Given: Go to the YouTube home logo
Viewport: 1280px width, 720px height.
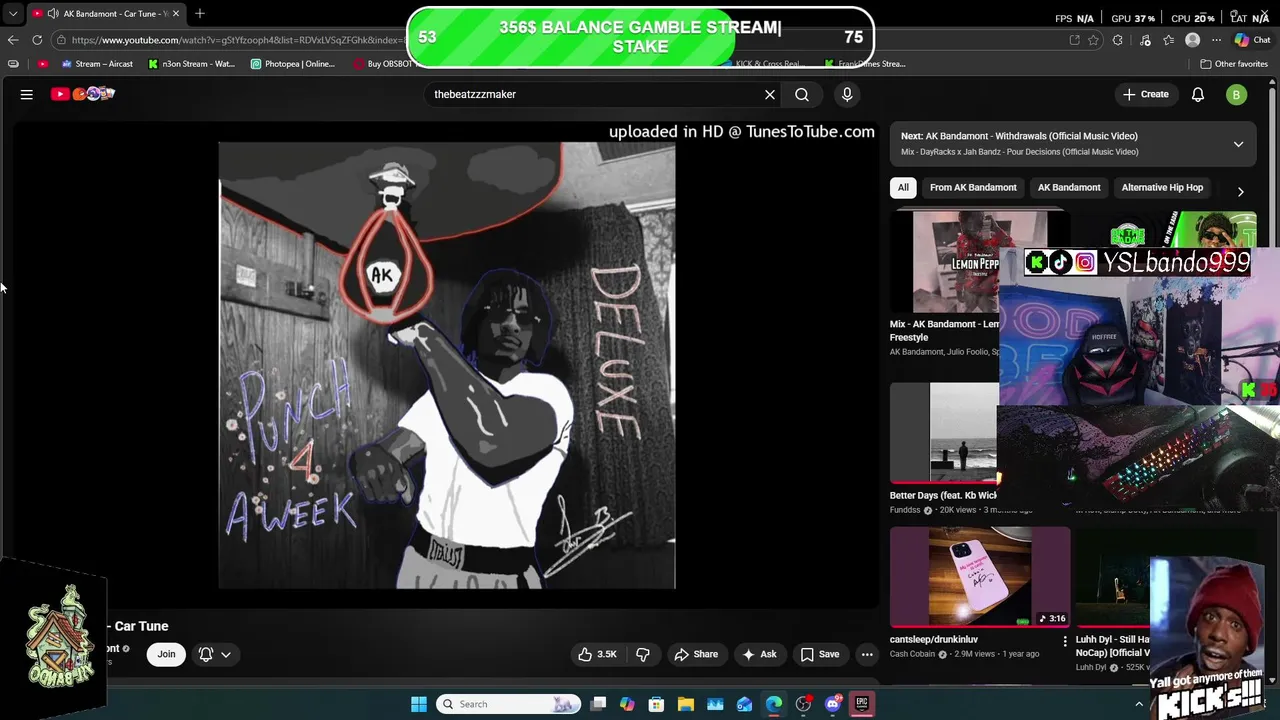Looking at the screenshot, I should (83, 94).
